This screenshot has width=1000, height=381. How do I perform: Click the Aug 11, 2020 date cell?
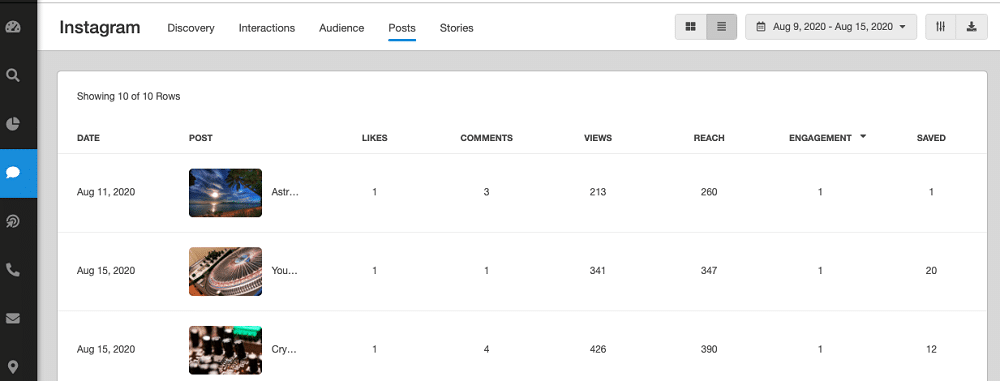[106, 192]
